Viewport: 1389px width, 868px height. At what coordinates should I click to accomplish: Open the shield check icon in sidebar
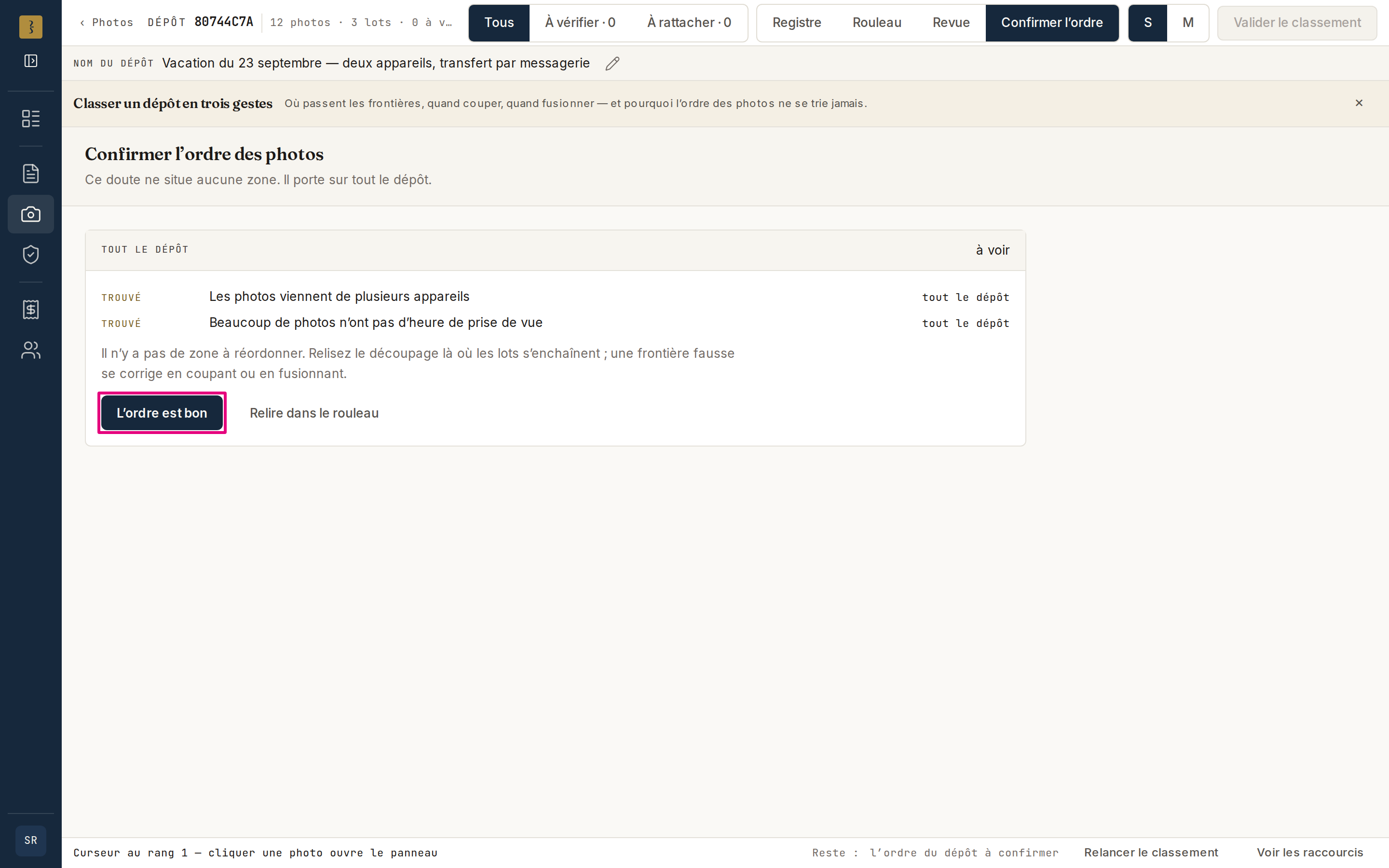(x=30, y=254)
